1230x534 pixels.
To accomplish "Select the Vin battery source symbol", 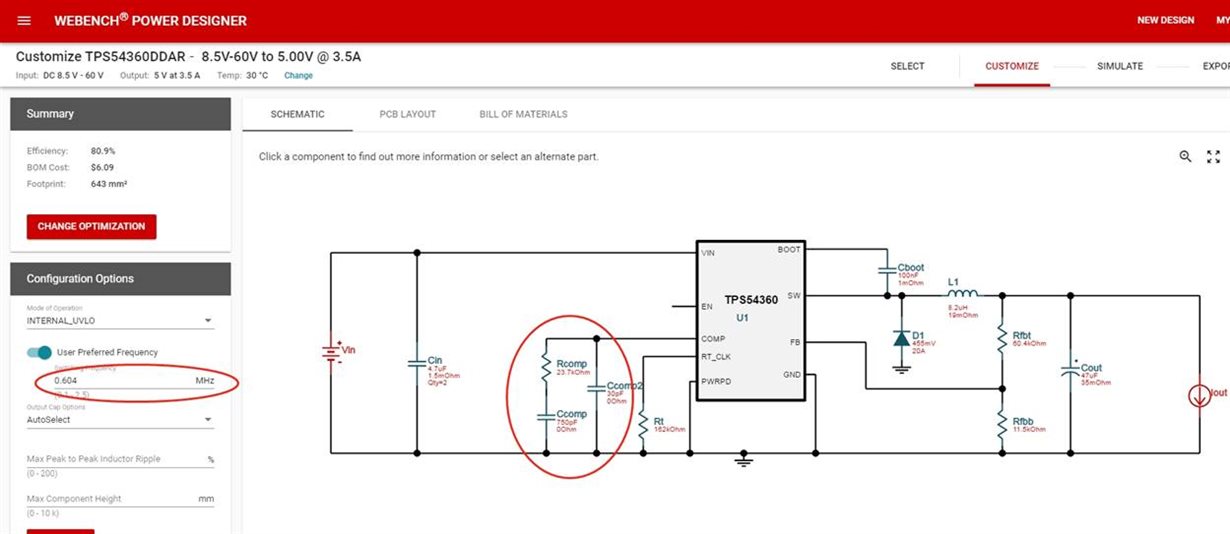I will click(330, 351).
